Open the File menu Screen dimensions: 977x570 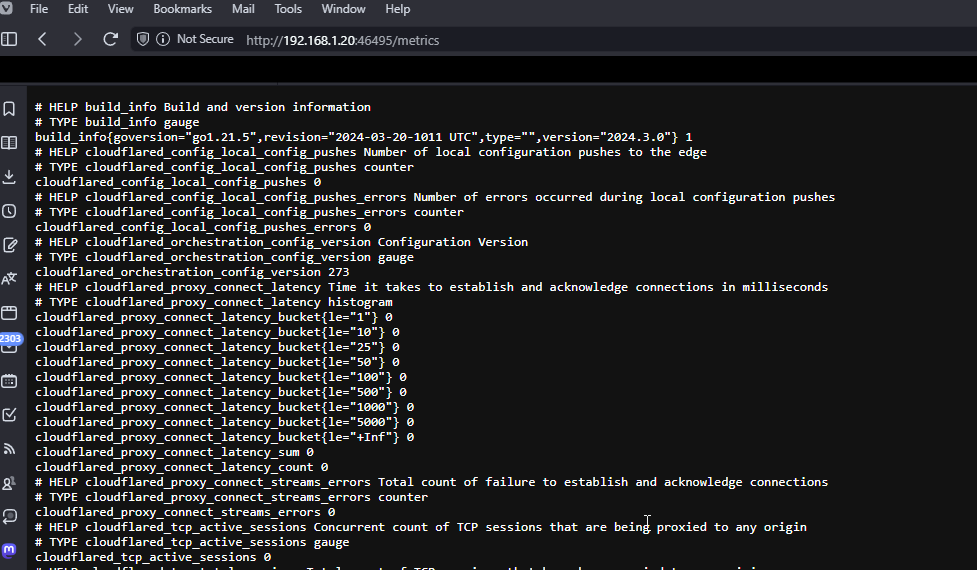[39, 9]
